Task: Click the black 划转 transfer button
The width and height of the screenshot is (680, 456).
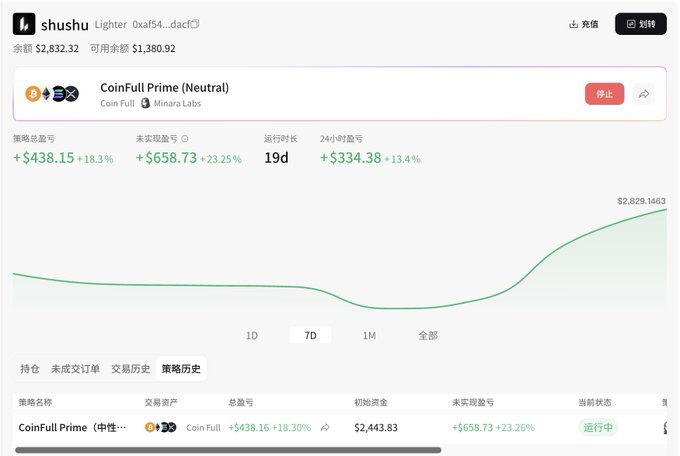Action: pos(641,24)
